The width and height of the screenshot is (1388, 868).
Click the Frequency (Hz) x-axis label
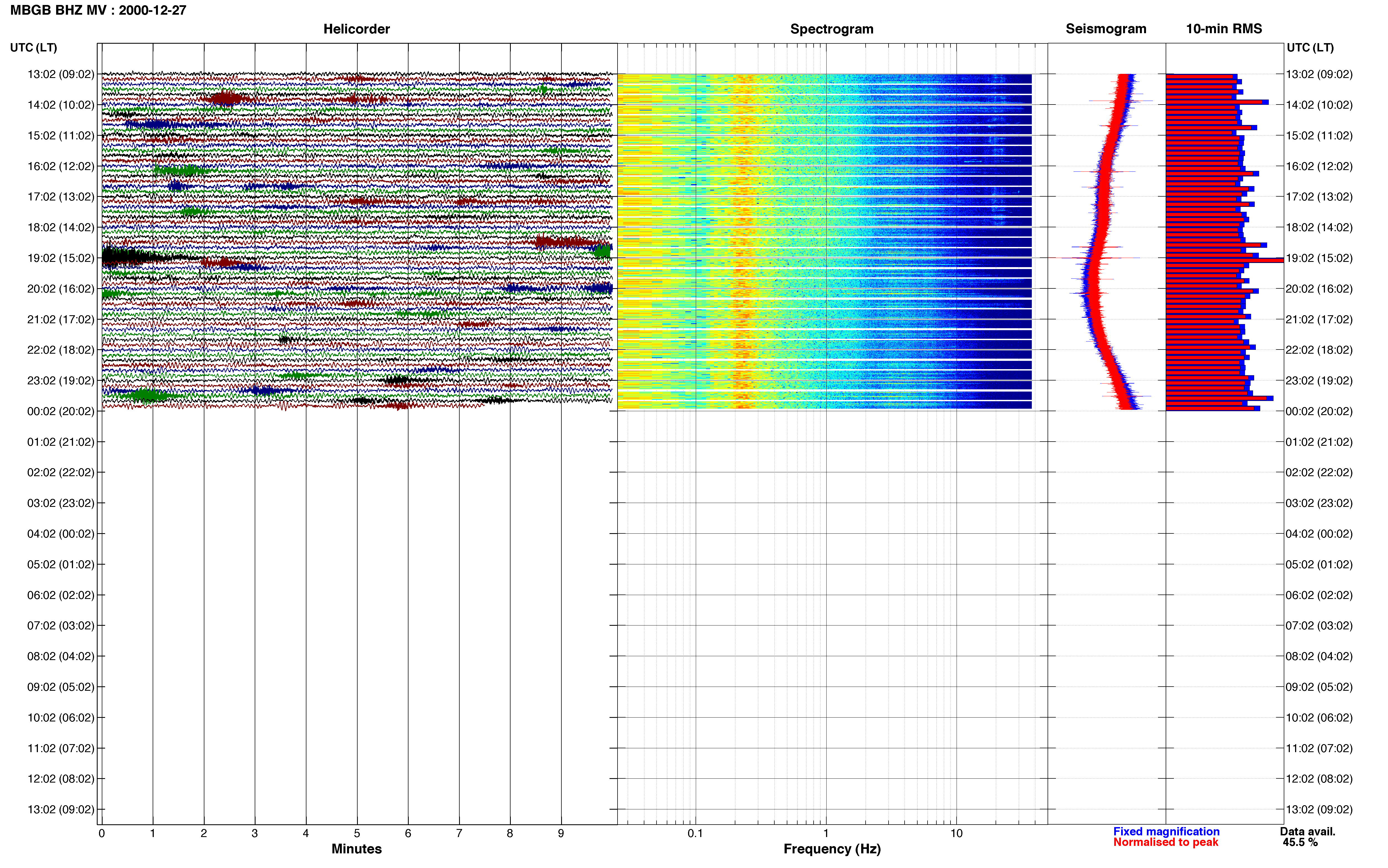click(832, 848)
